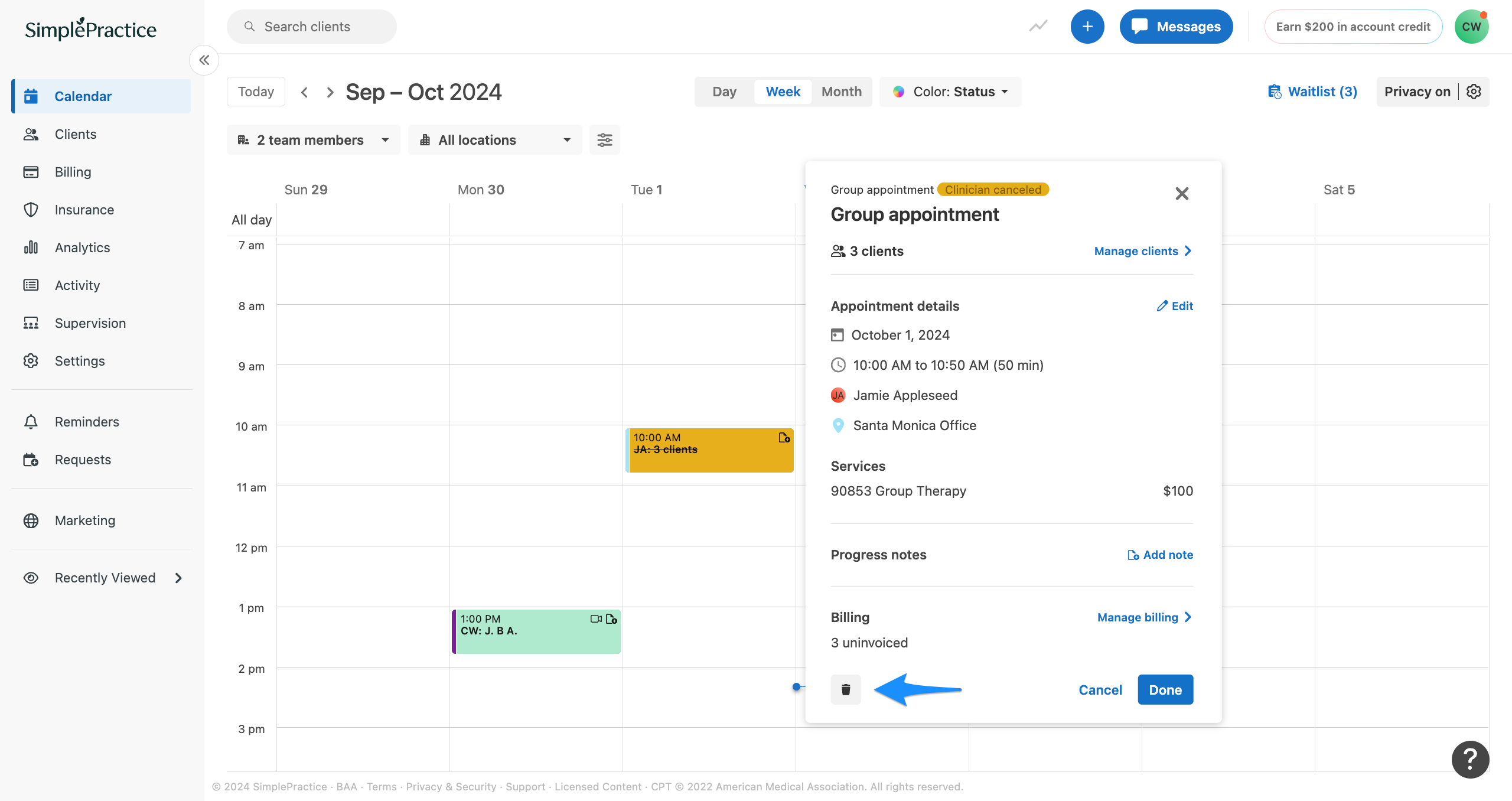The width and height of the screenshot is (1512, 801).
Task: Add a progress note
Action: click(x=1160, y=555)
